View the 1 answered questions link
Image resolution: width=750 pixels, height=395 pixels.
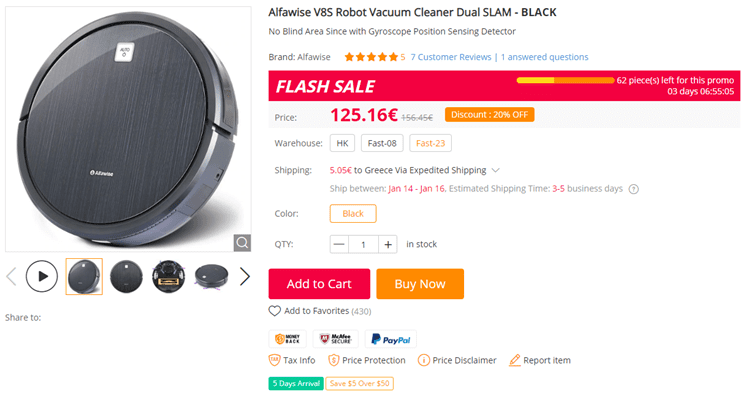point(545,57)
